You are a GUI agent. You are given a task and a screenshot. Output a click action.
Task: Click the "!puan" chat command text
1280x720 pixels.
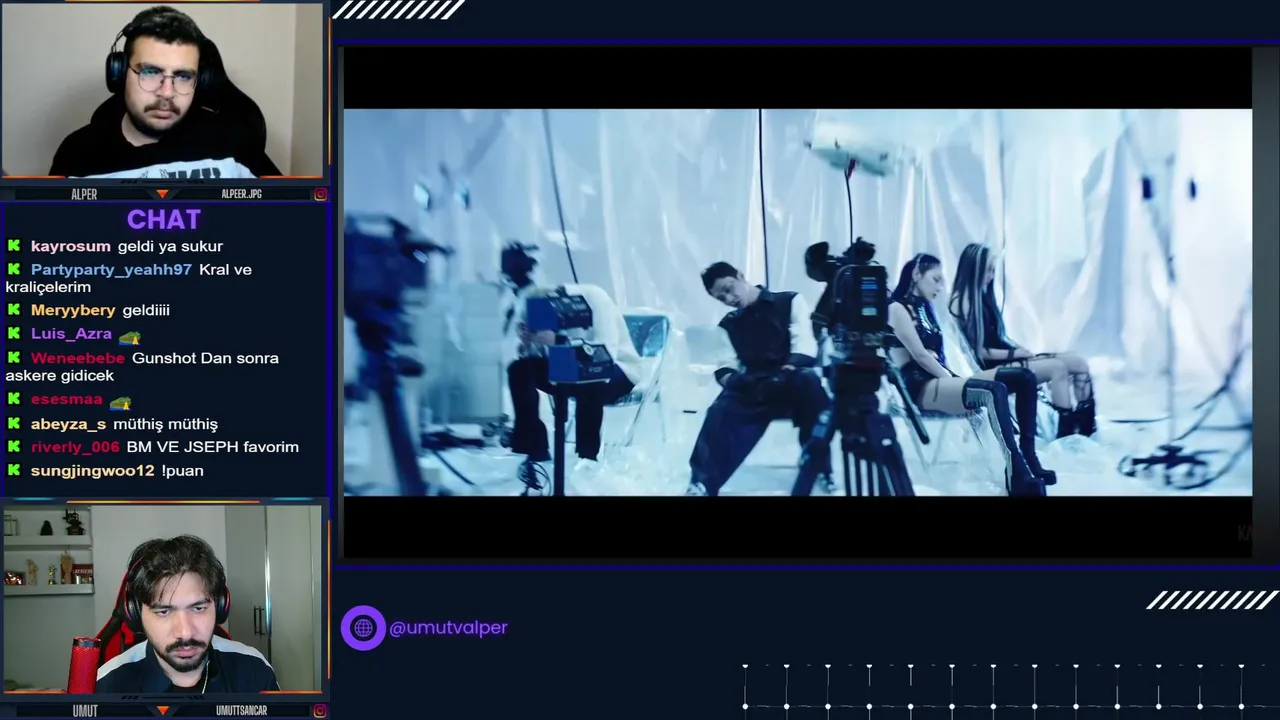(x=182, y=470)
